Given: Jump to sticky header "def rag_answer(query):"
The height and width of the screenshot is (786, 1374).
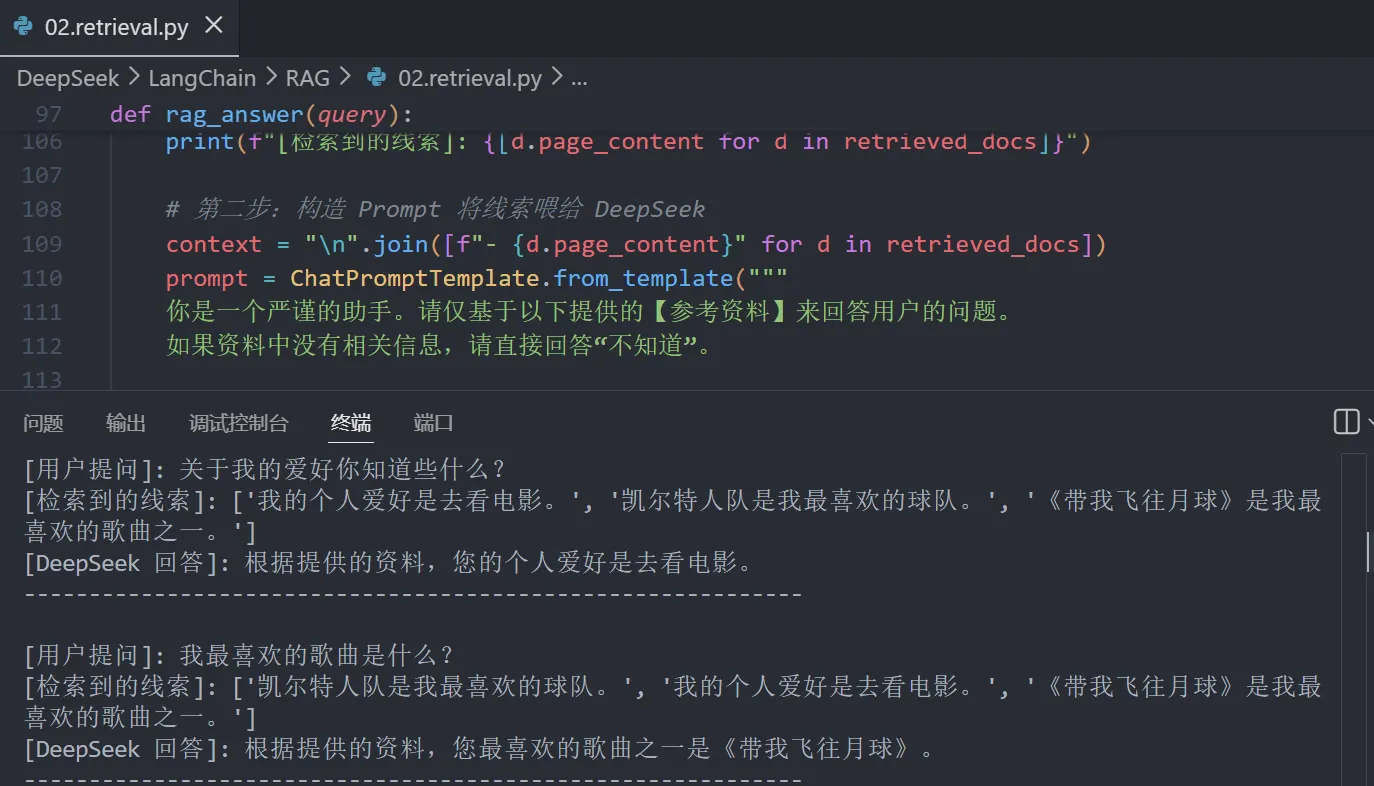Looking at the screenshot, I should [261, 113].
